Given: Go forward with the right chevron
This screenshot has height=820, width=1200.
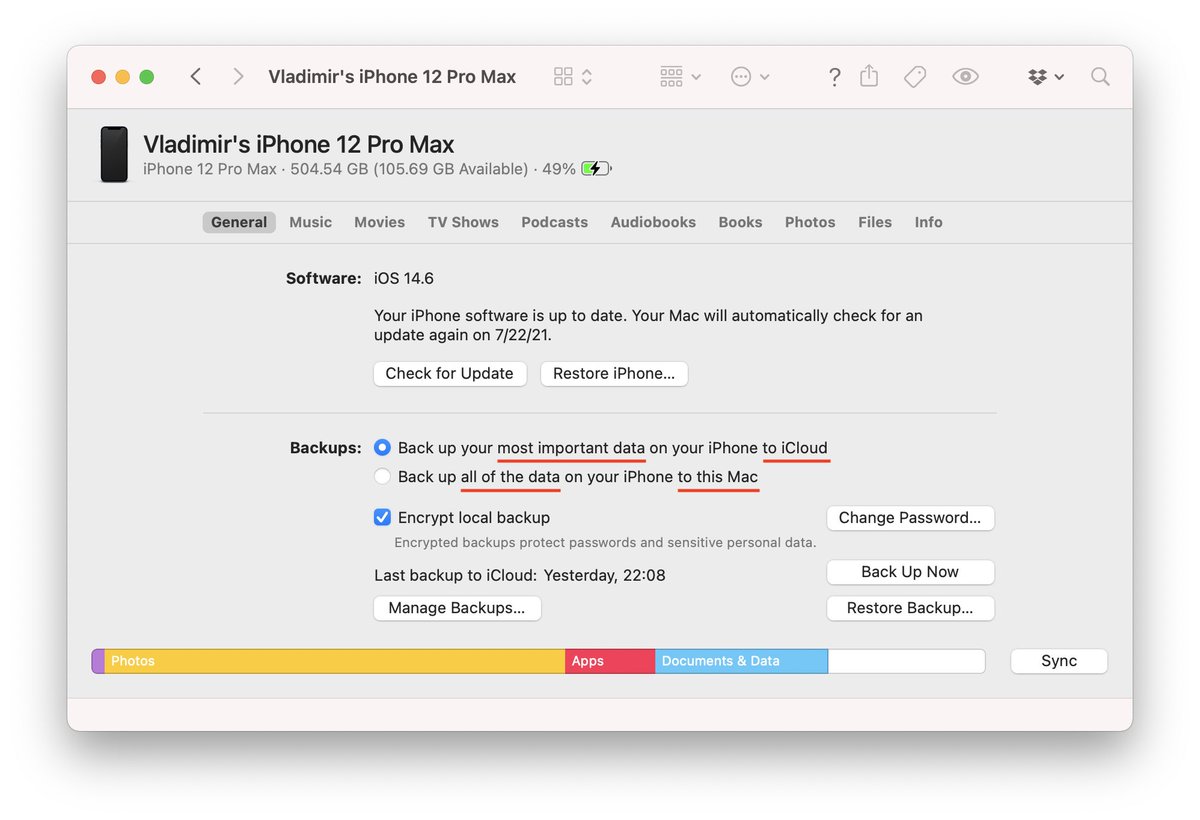Looking at the screenshot, I should 238,77.
